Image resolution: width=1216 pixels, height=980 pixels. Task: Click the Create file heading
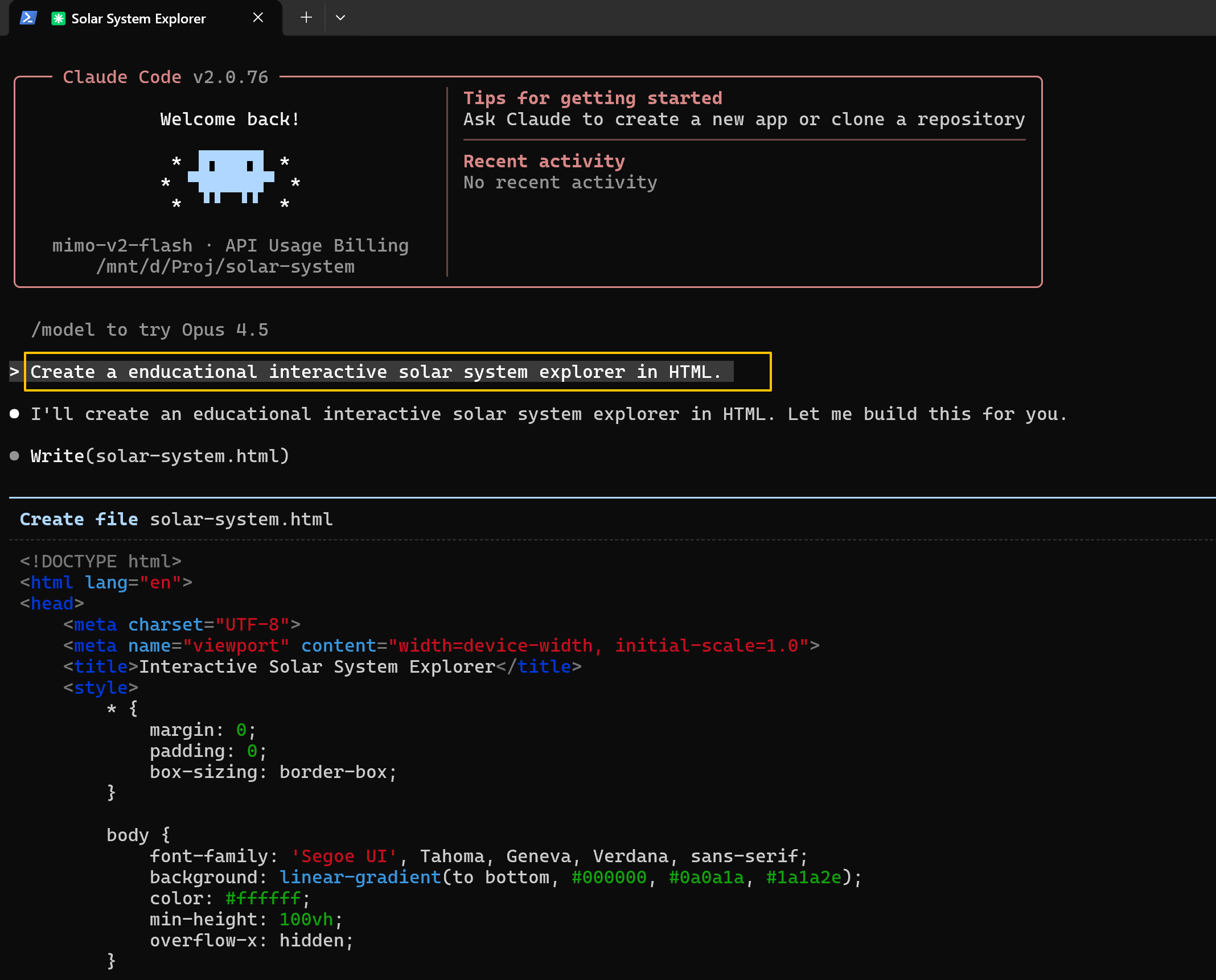pyautogui.click(x=79, y=520)
